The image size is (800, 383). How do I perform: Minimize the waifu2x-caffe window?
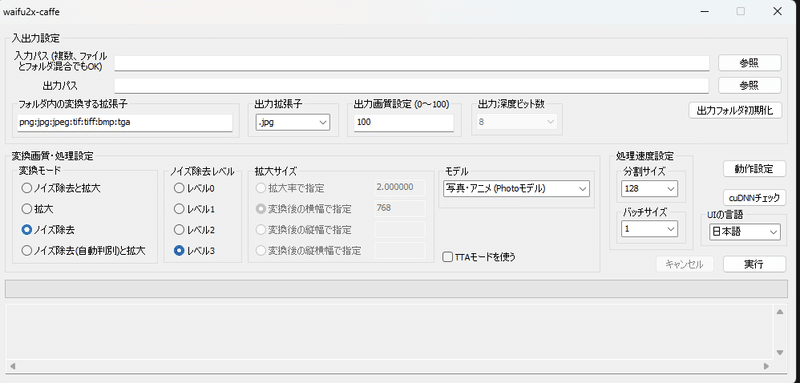pyautogui.click(x=705, y=12)
